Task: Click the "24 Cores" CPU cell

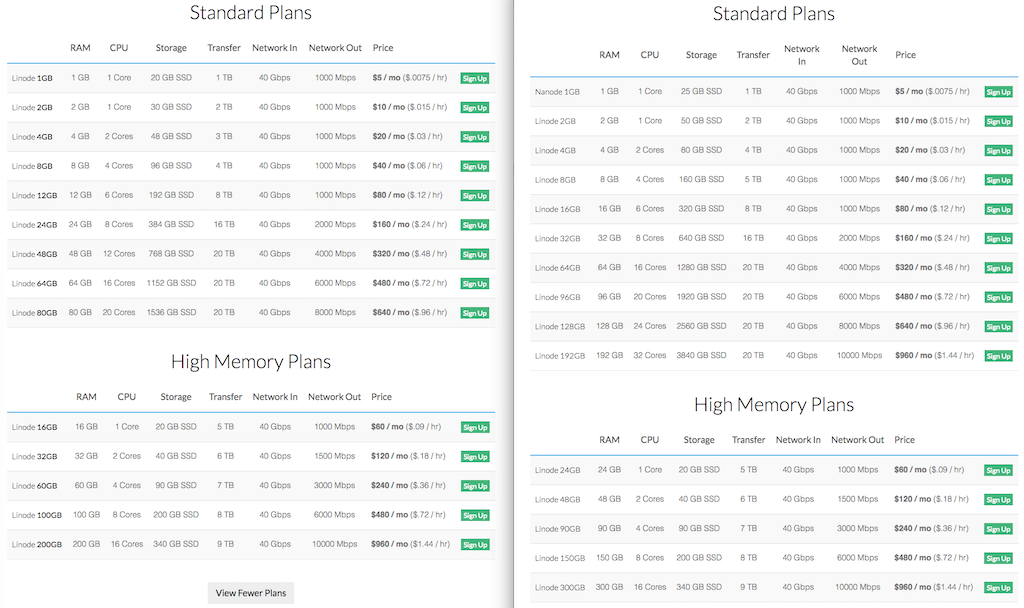Action: point(650,327)
